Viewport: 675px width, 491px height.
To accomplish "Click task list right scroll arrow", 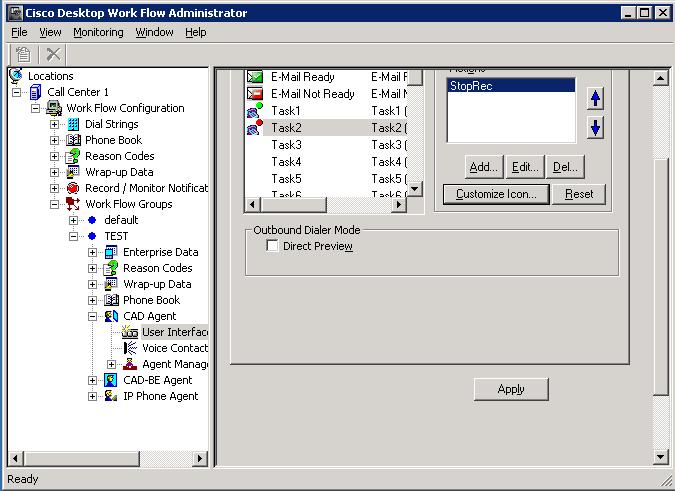I will (x=399, y=205).
